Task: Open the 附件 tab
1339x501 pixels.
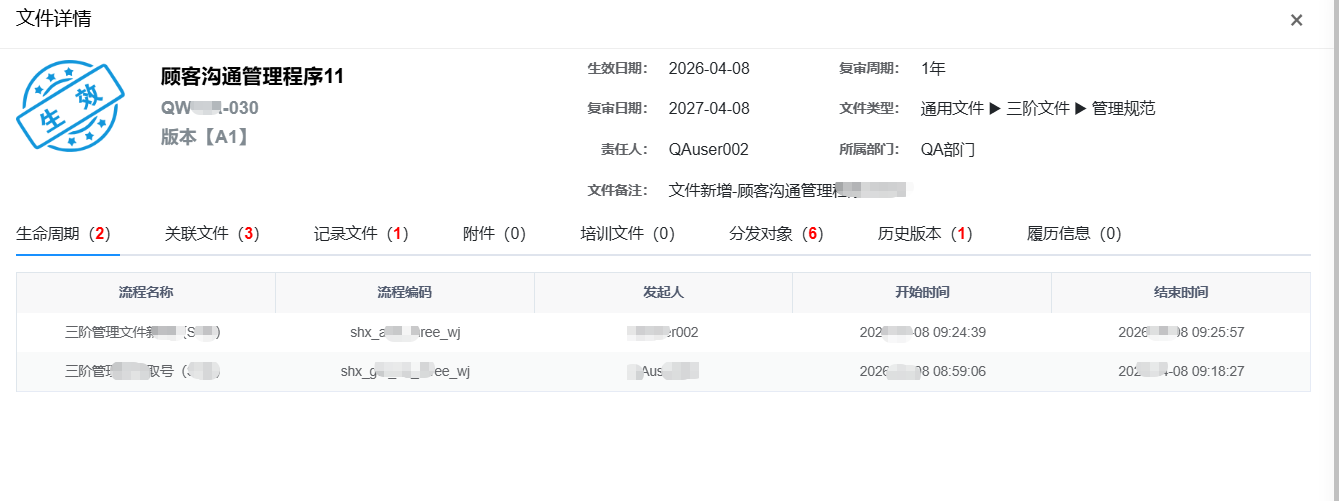Action: pos(494,234)
